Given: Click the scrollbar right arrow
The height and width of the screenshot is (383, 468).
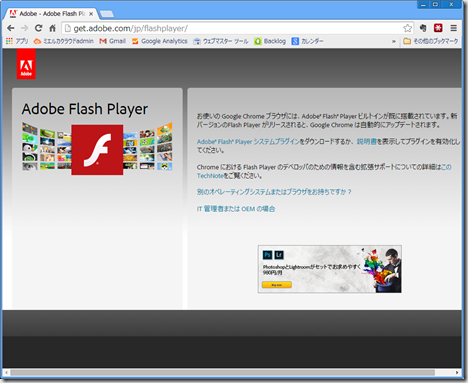Looking at the screenshot, I should (457, 373).
